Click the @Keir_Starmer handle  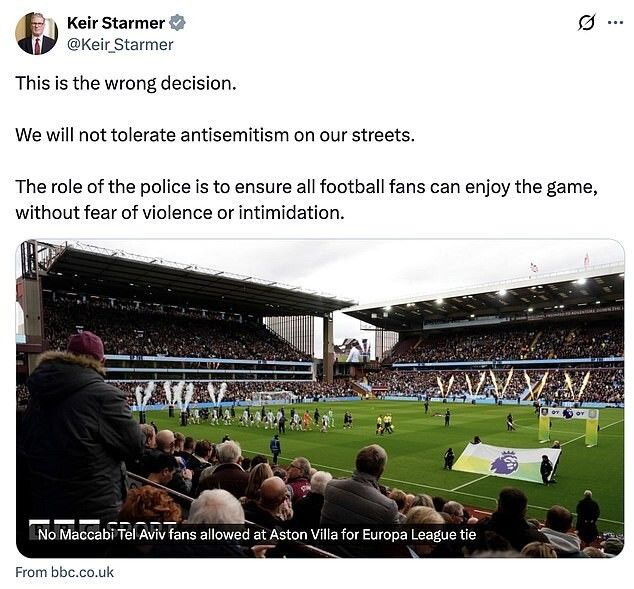(x=120, y=44)
